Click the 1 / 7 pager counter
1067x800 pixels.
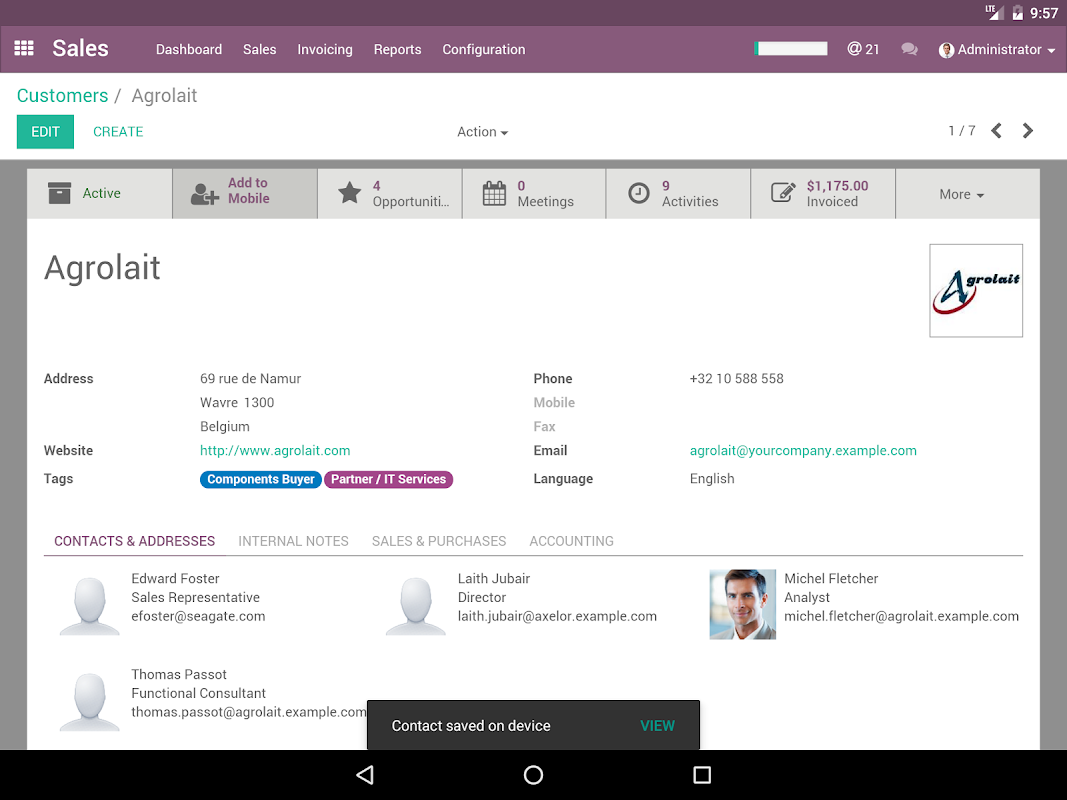(962, 131)
